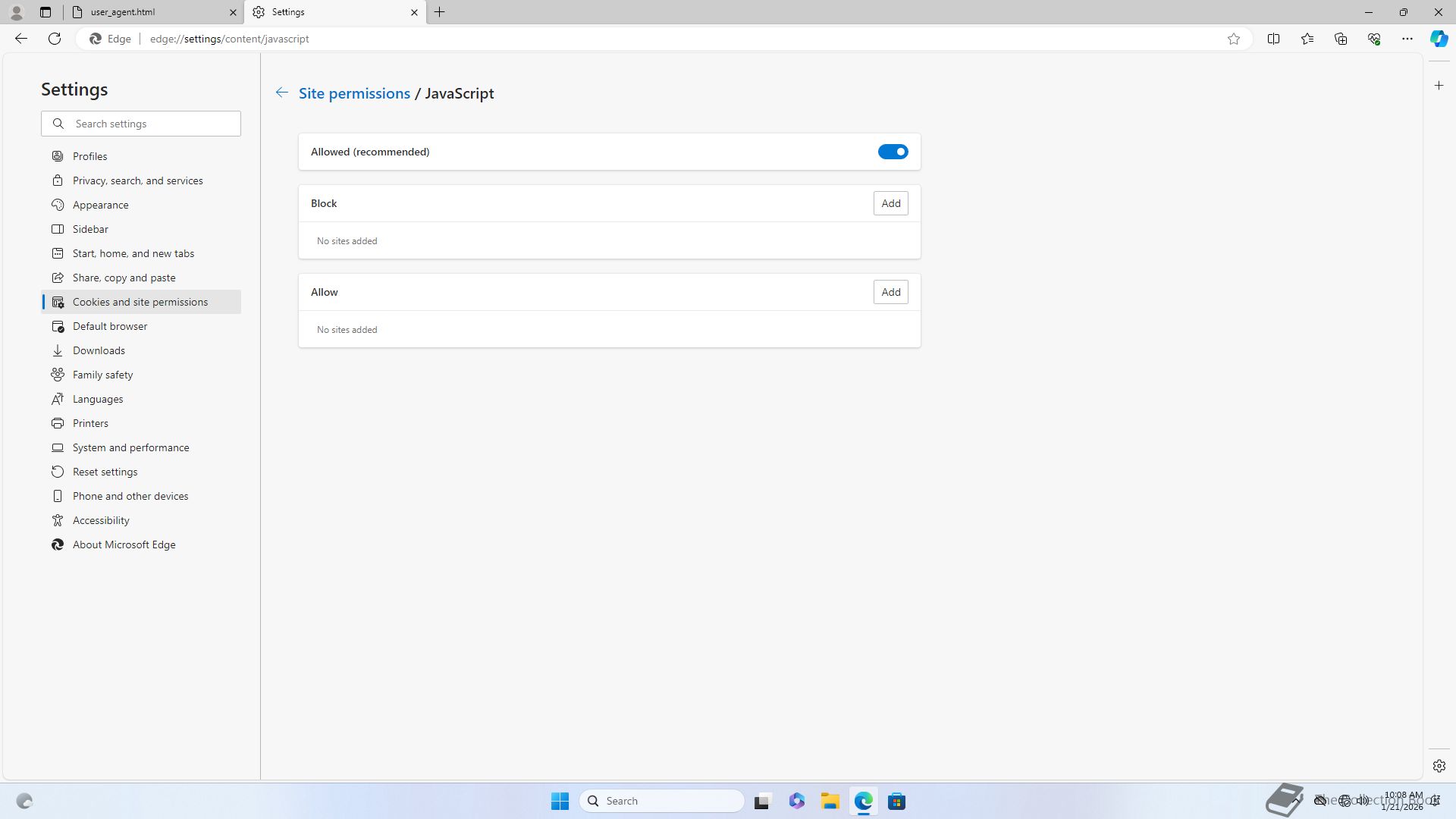Open tab actions menu icon
The image size is (1456, 819).
45,12
